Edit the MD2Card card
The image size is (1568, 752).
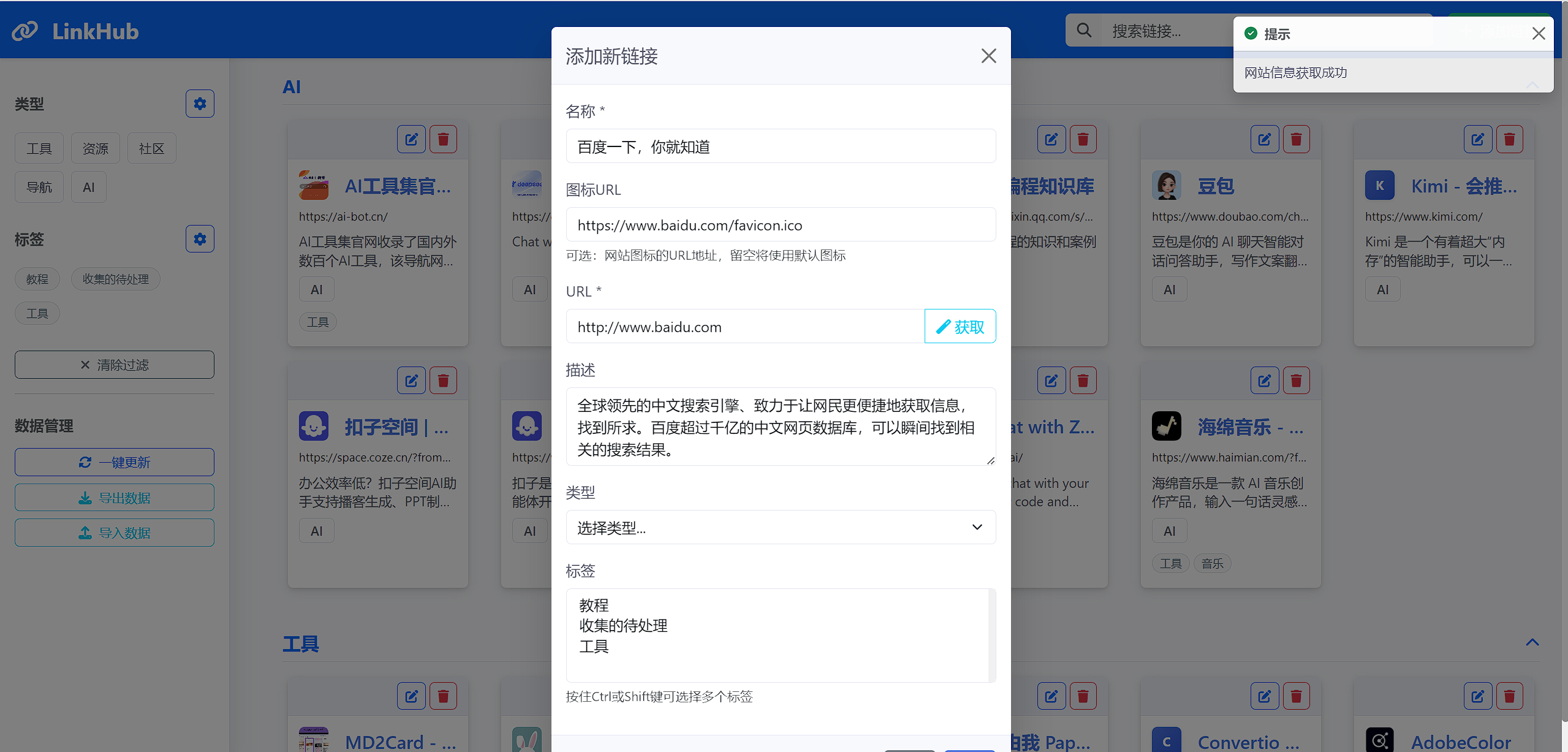tap(411, 696)
